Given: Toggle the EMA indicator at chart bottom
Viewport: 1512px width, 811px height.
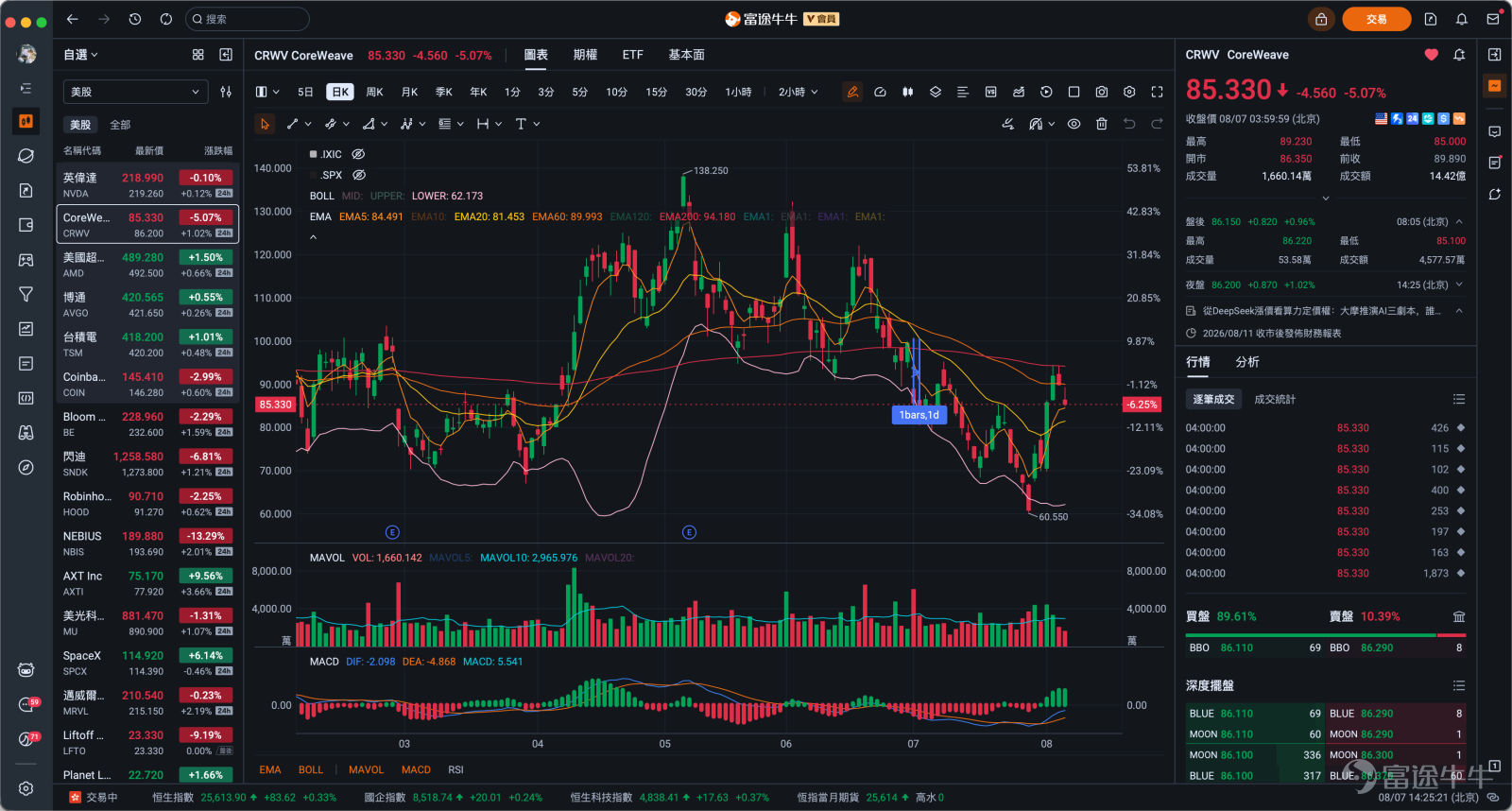Looking at the screenshot, I should click(x=270, y=769).
